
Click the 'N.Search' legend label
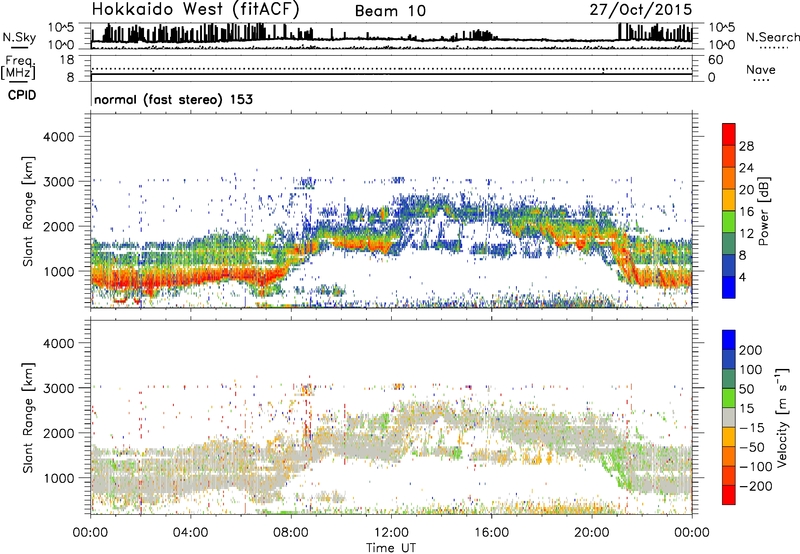(x=772, y=37)
